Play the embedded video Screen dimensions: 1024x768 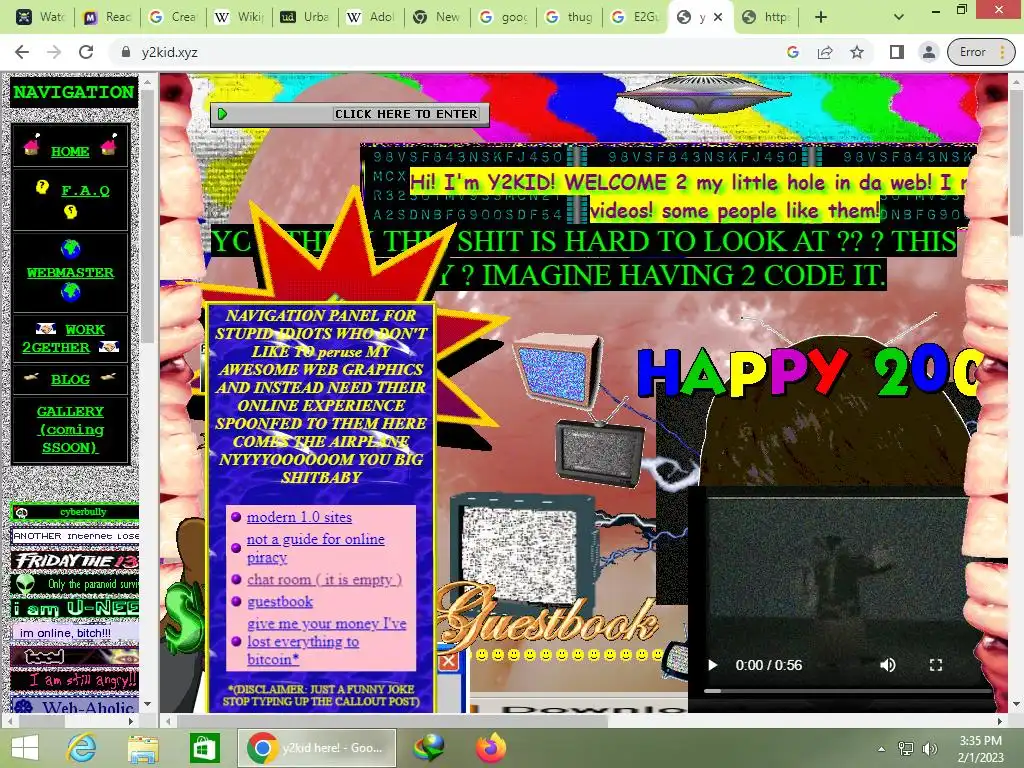point(712,665)
